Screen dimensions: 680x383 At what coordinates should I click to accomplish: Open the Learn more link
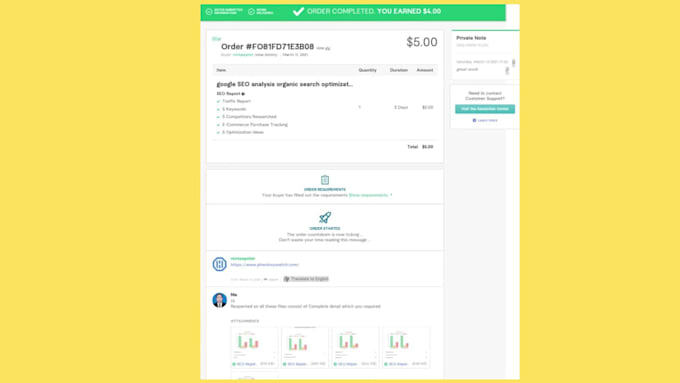(487, 120)
